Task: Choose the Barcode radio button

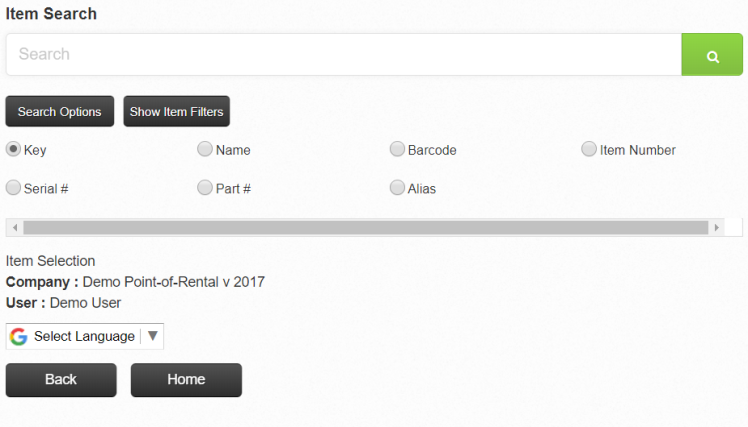Action: click(397, 149)
